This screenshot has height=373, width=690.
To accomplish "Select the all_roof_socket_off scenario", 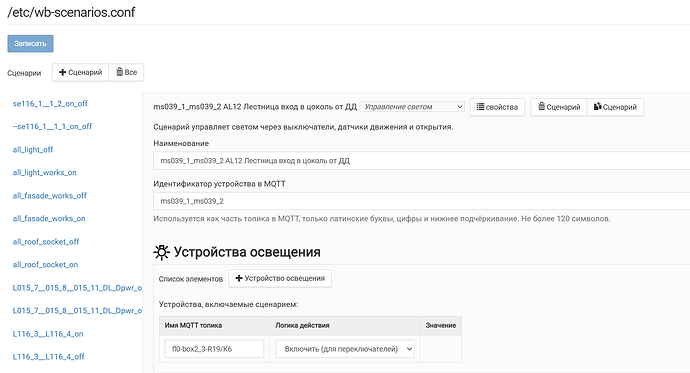I will pyautogui.click(x=46, y=242).
